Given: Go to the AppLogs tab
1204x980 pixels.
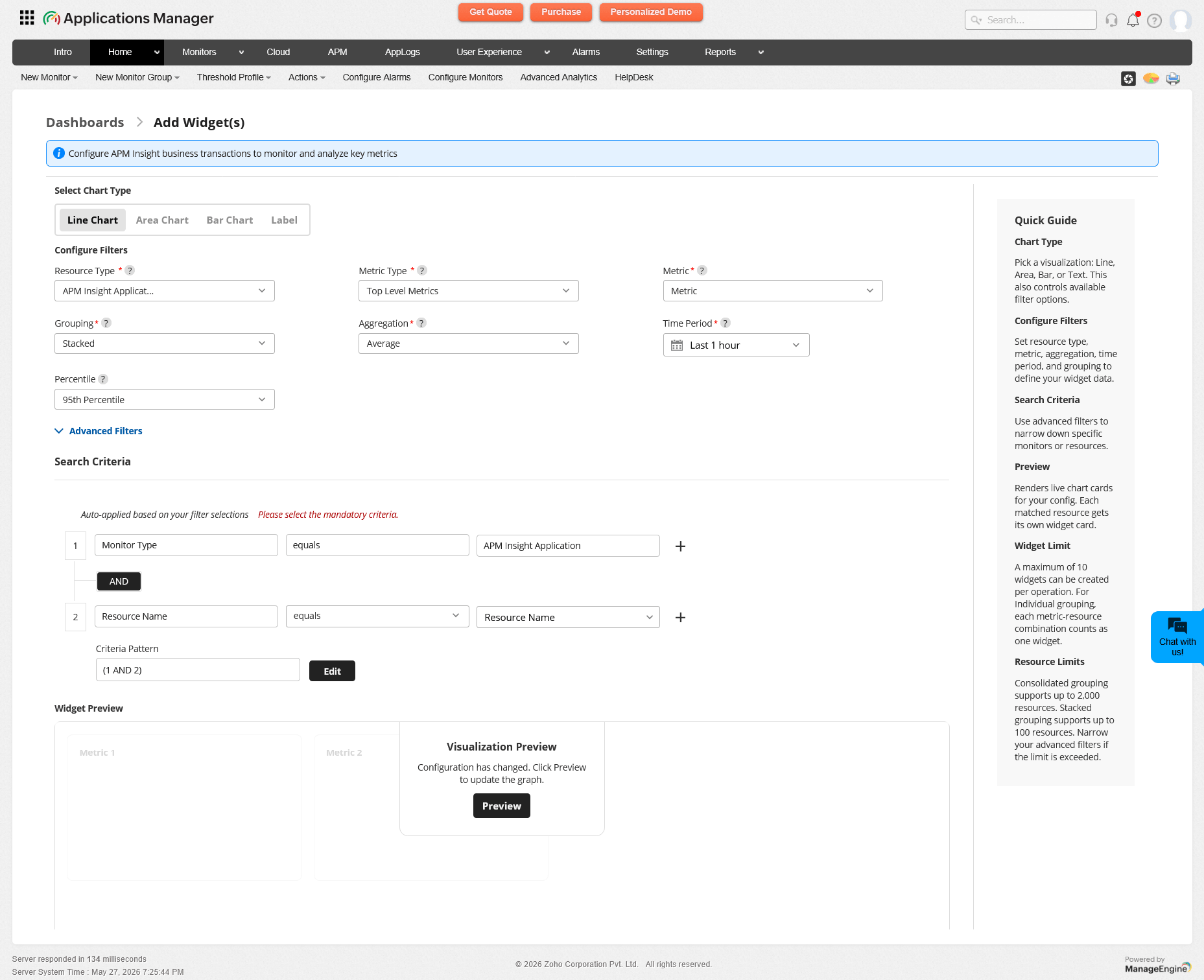Looking at the screenshot, I should tap(402, 52).
